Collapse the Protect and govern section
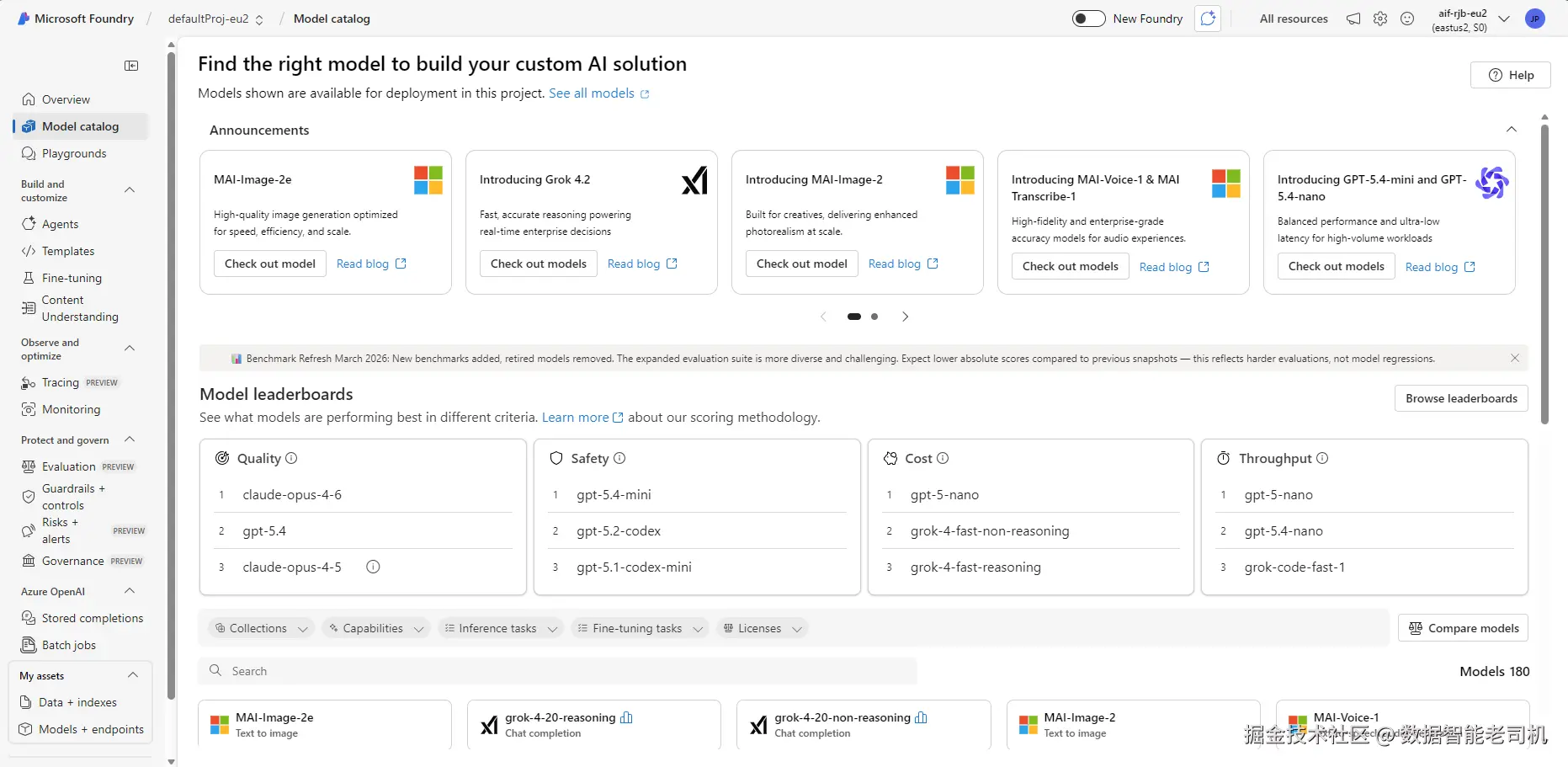1568x767 pixels. tap(130, 439)
